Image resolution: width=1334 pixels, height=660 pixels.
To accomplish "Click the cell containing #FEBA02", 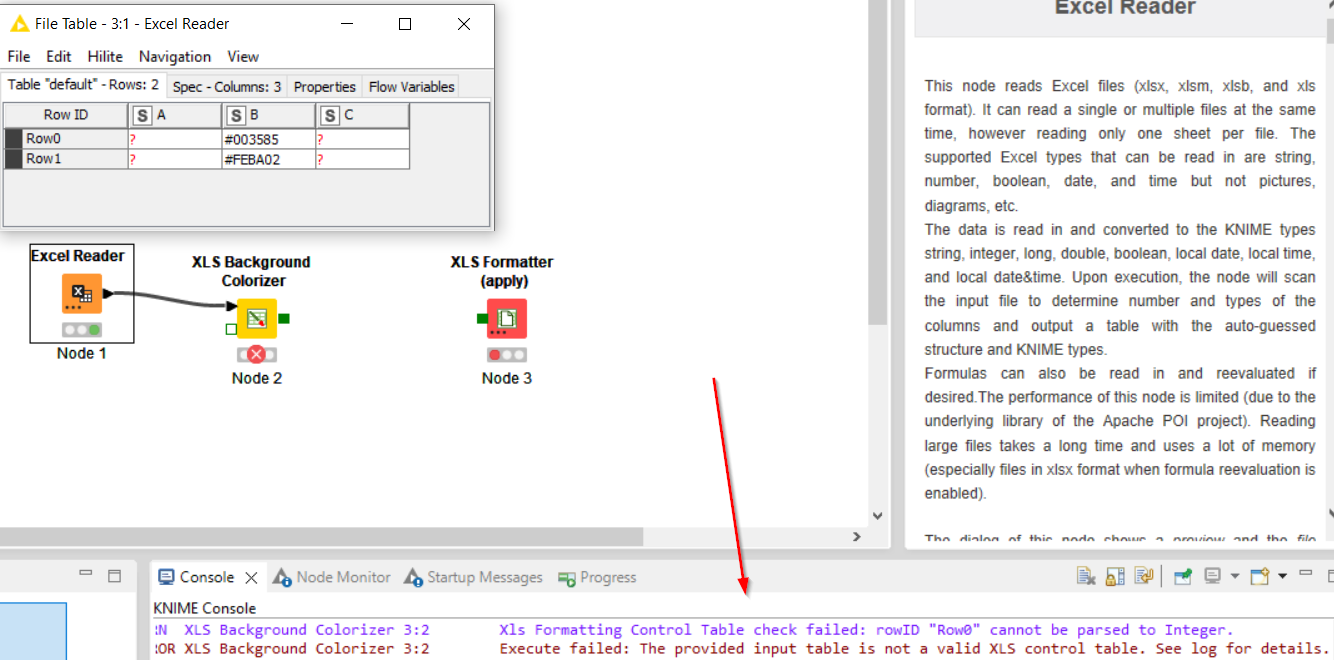I will (268, 159).
